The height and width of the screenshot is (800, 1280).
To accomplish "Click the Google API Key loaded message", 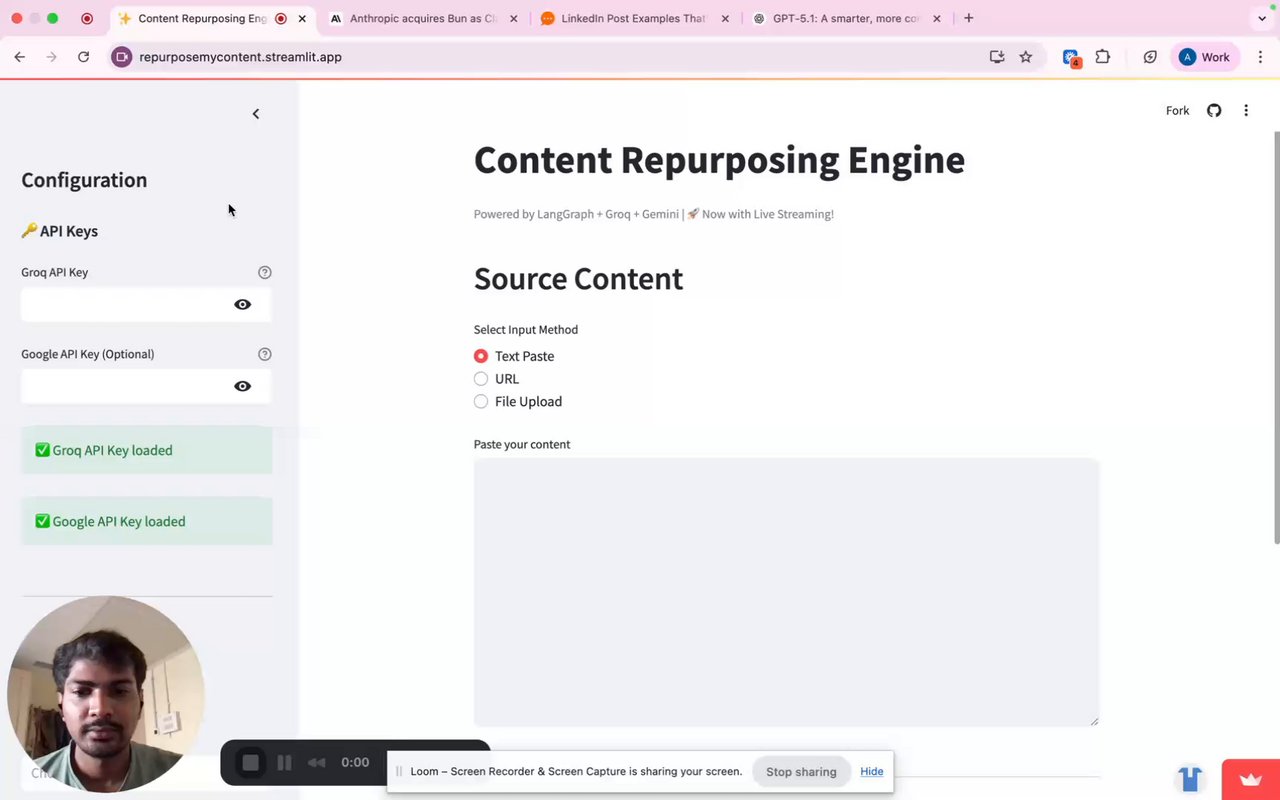I will tap(147, 521).
